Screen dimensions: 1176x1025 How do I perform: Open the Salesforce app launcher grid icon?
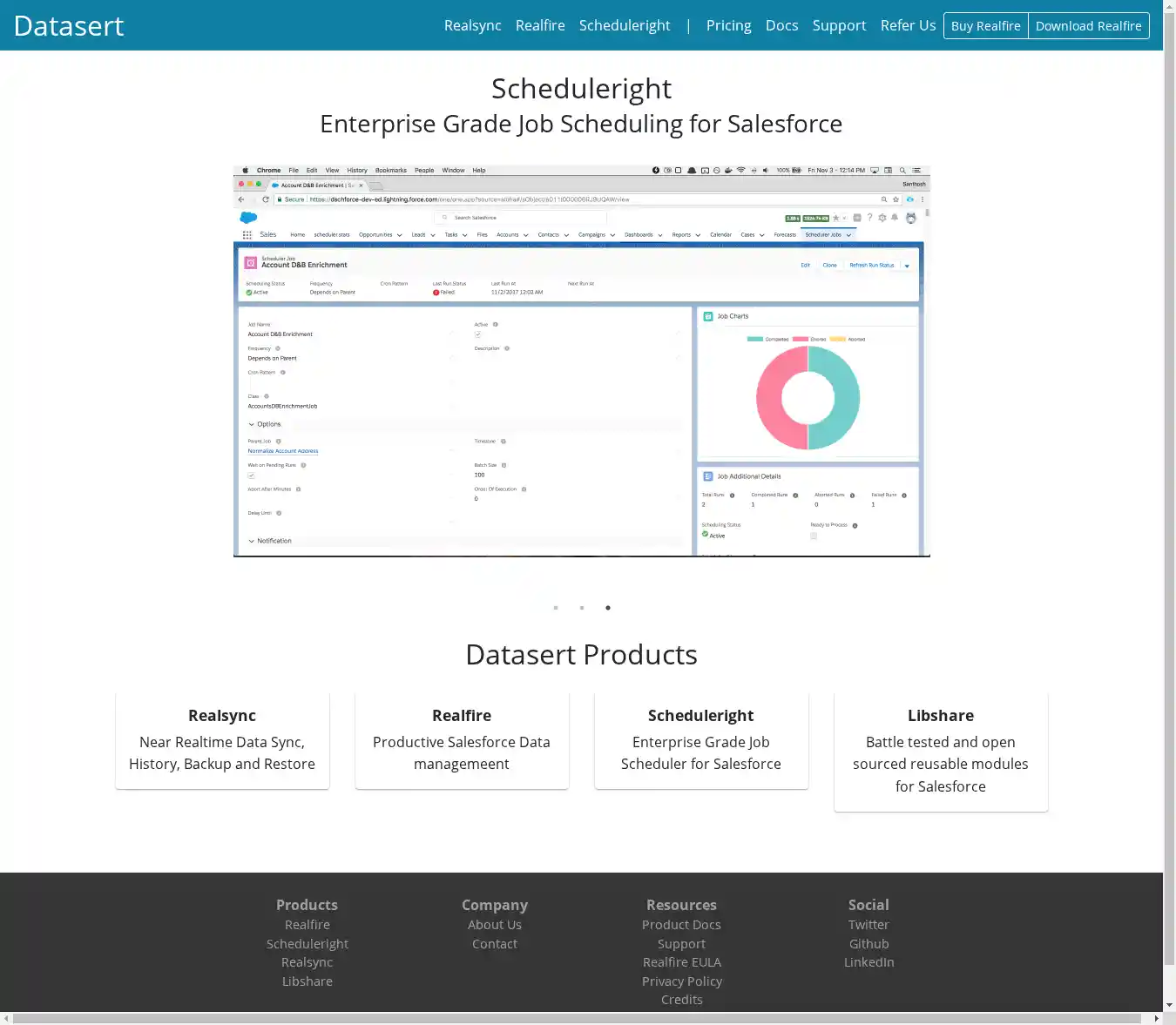click(247, 235)
